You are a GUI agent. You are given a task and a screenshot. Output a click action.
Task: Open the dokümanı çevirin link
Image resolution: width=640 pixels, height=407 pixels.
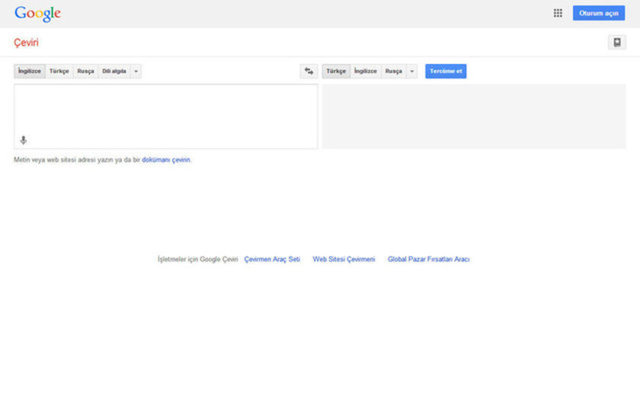(x=166, y=160)
